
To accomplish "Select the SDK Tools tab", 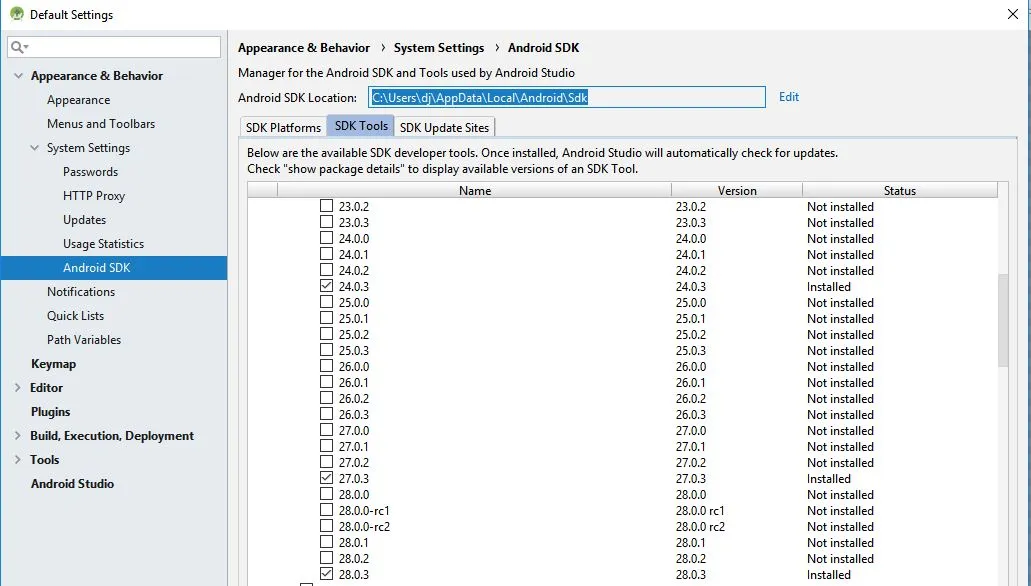I will (361, 126).
